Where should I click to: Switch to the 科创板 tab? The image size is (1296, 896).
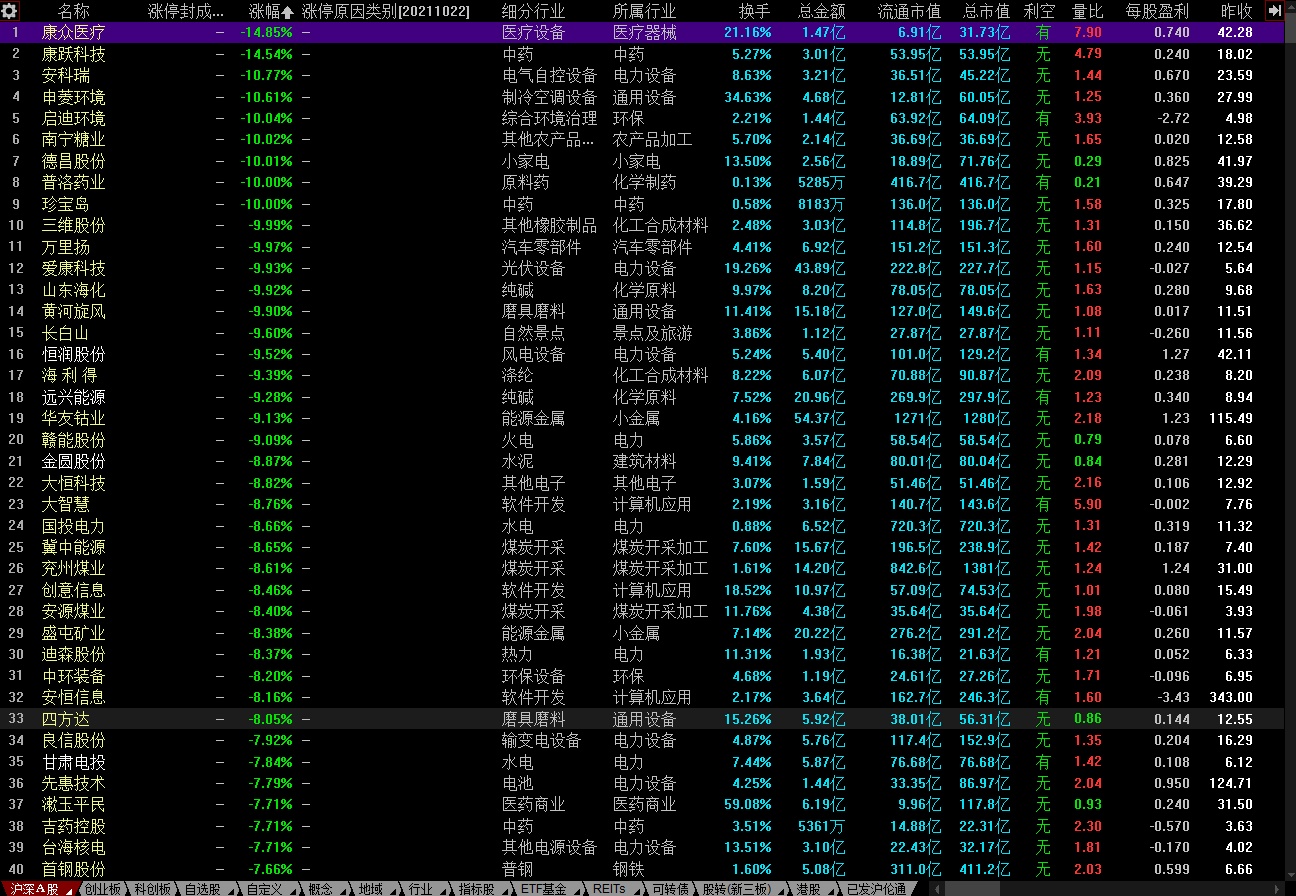click(153, 888)
